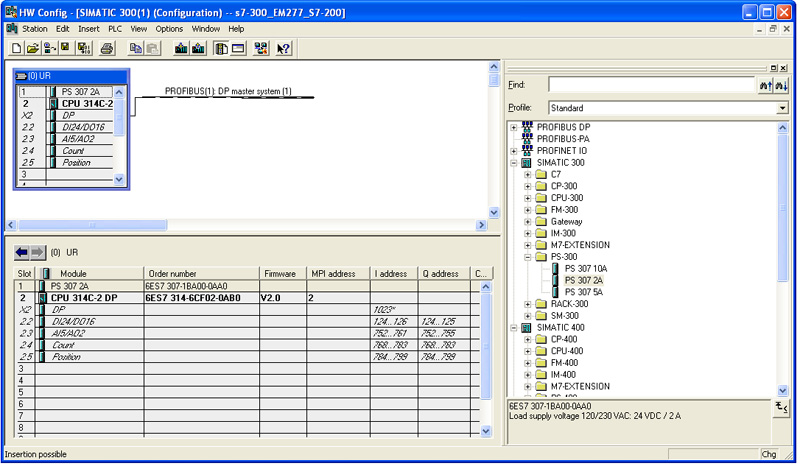
Task: Click the Upload to PG icon
Action: (x=198, y=48)
